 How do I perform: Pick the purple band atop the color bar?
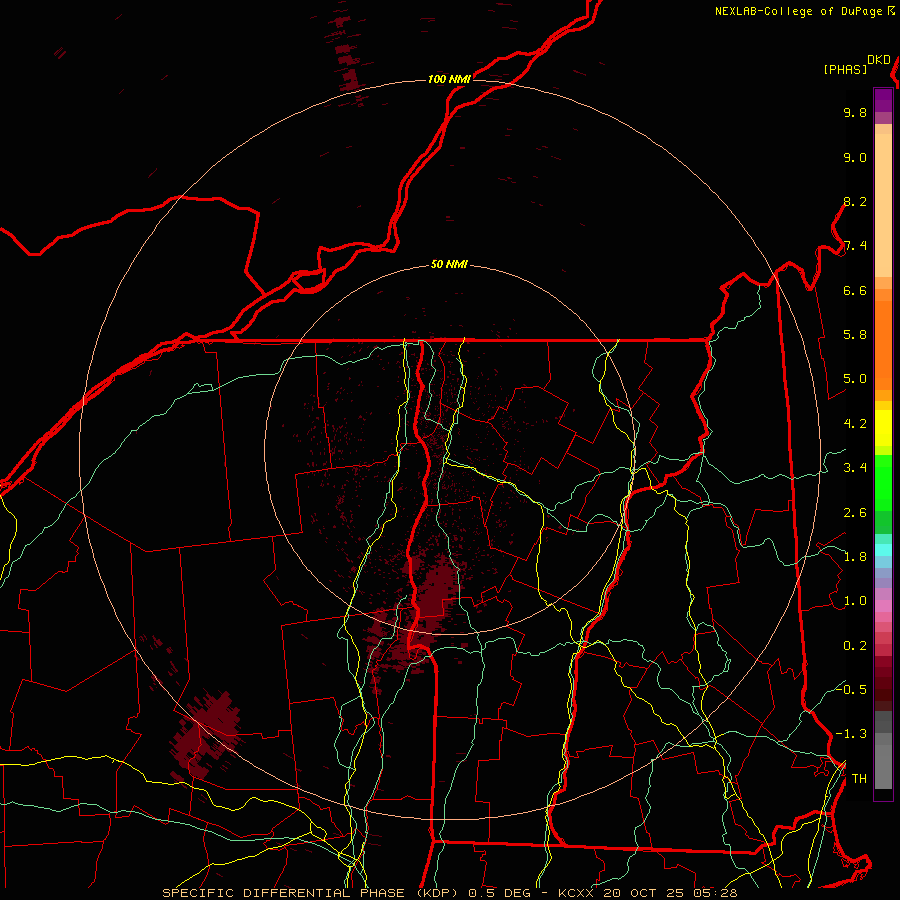pyautogui.click(x=883, y=100)
